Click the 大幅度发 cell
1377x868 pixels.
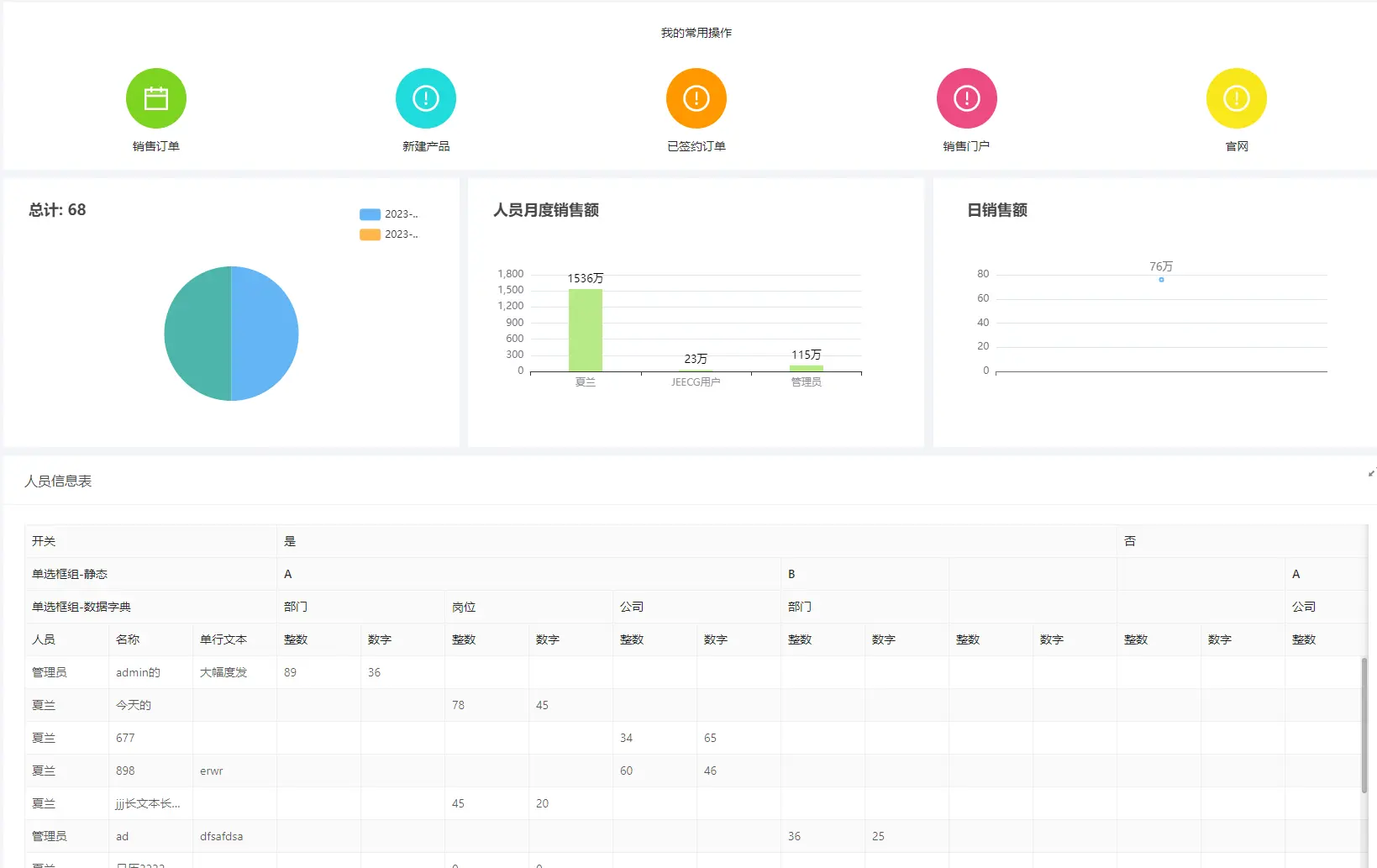[235, 672]
